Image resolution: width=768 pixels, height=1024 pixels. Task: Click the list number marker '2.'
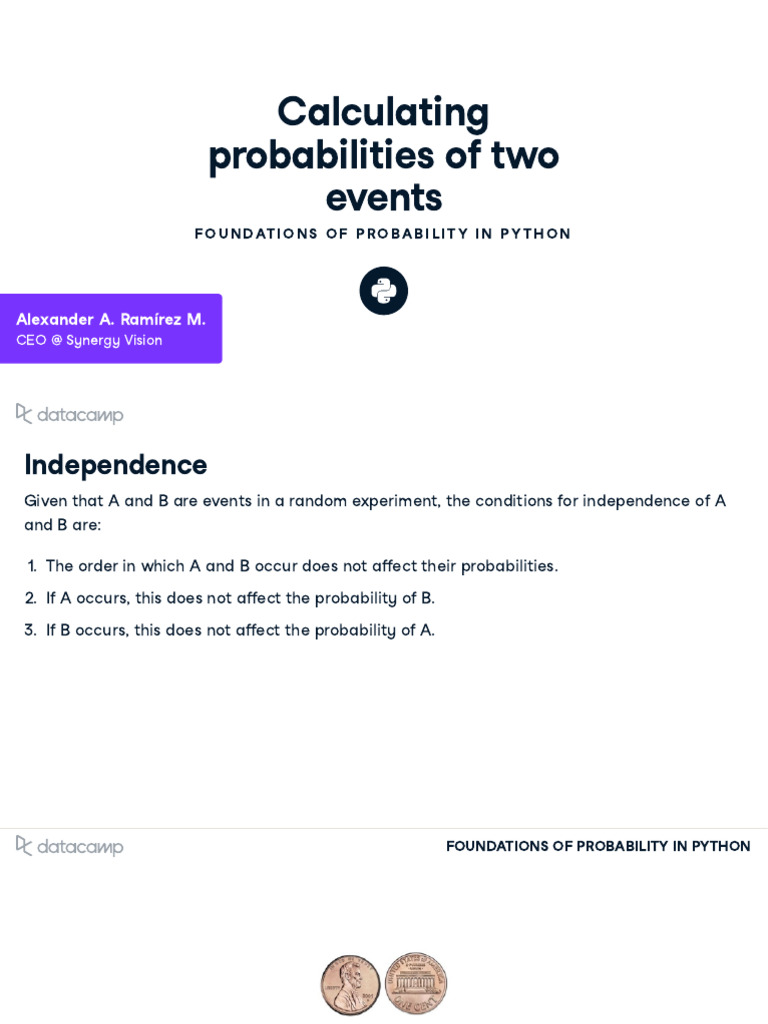[31, 598]
